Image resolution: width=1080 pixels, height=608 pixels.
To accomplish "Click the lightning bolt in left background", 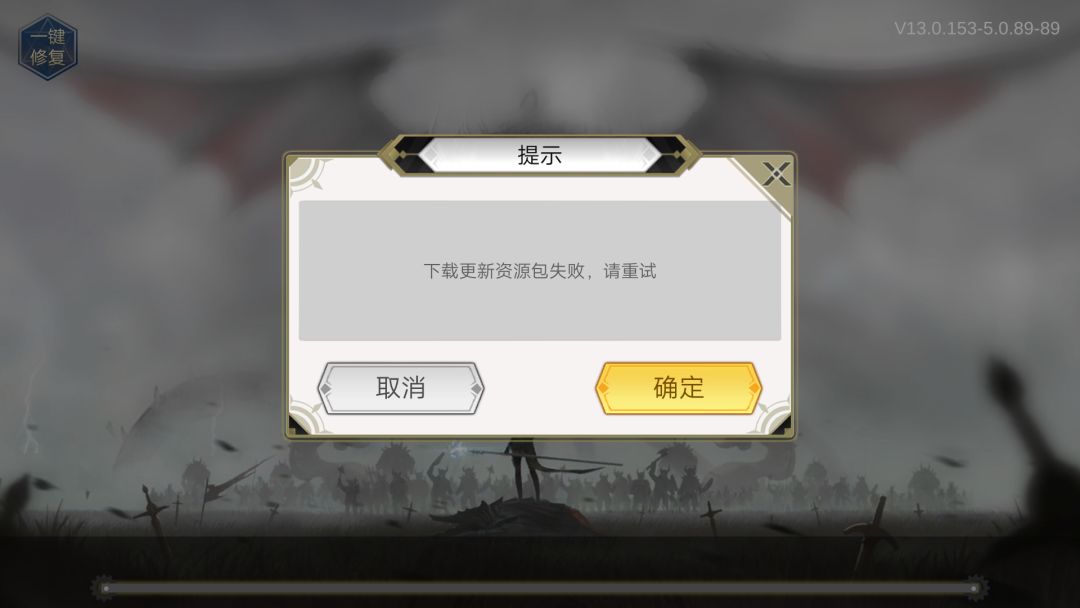I will (x=30, y=420).
